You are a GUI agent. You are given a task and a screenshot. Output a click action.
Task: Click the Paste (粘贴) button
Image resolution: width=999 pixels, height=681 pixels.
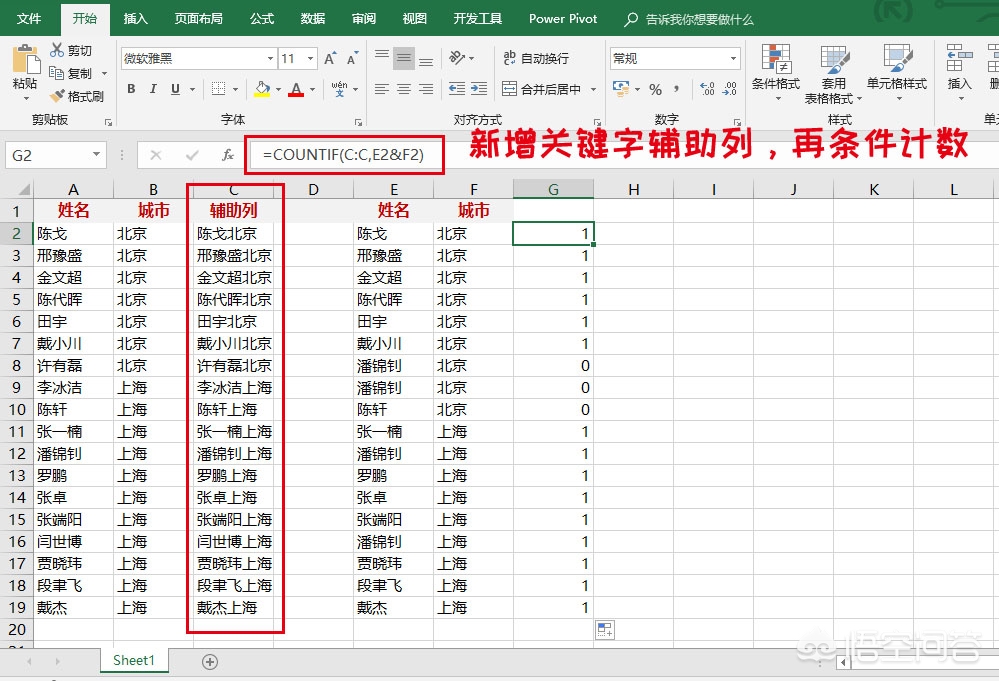(x=24, y=70)
